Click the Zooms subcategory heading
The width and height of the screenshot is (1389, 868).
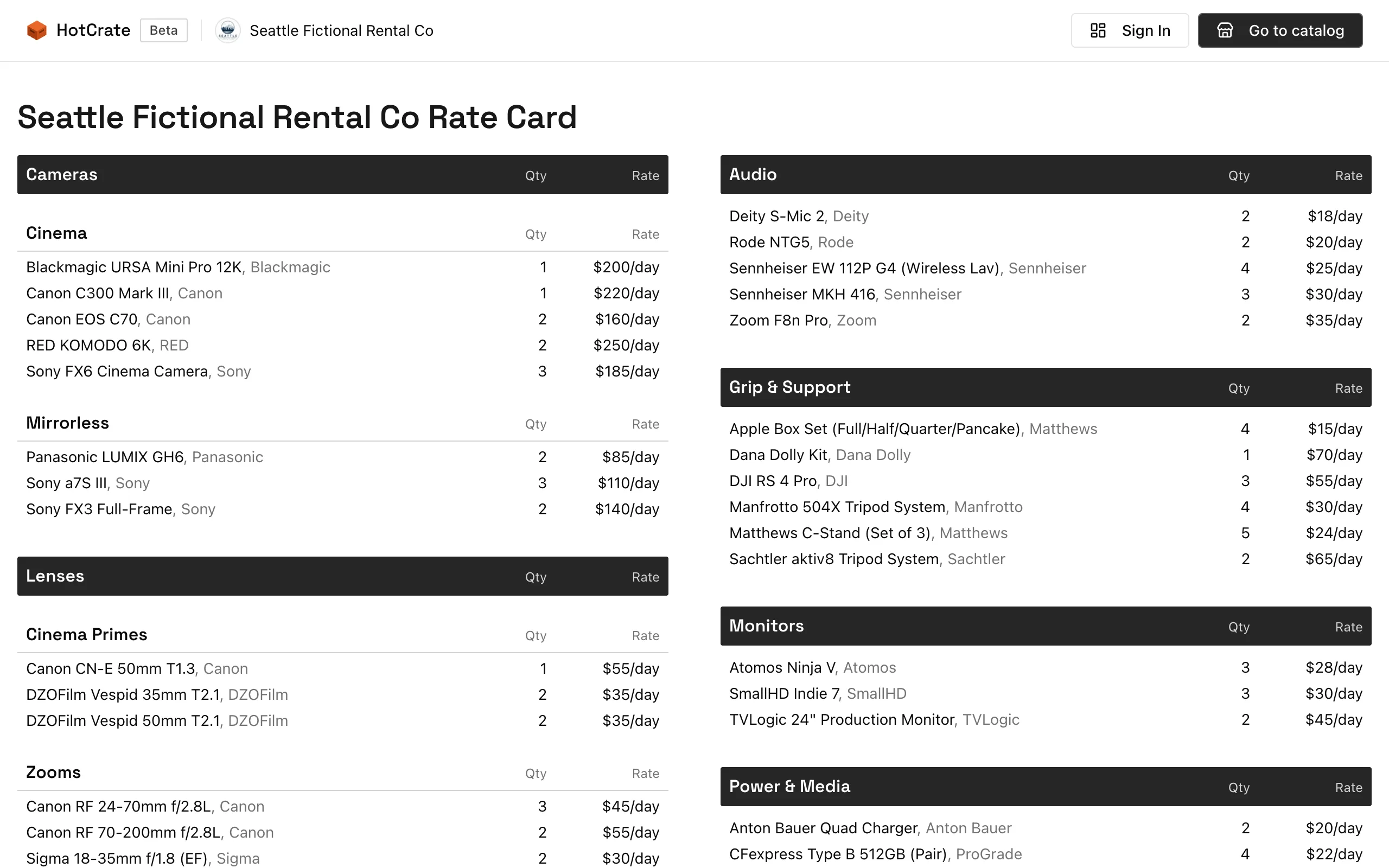(53, 772)
